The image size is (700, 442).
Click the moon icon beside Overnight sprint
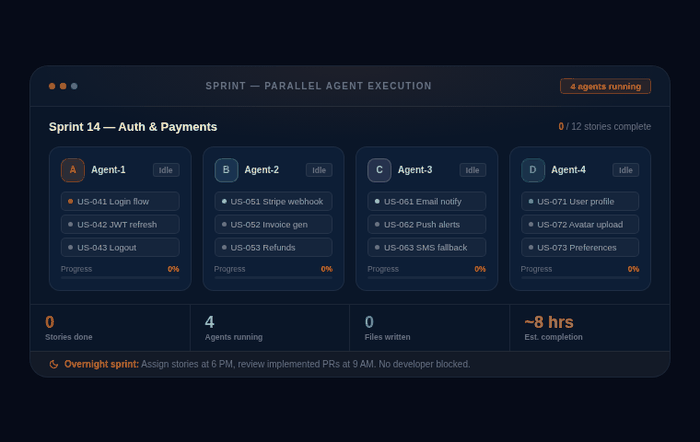coord(54,364)
